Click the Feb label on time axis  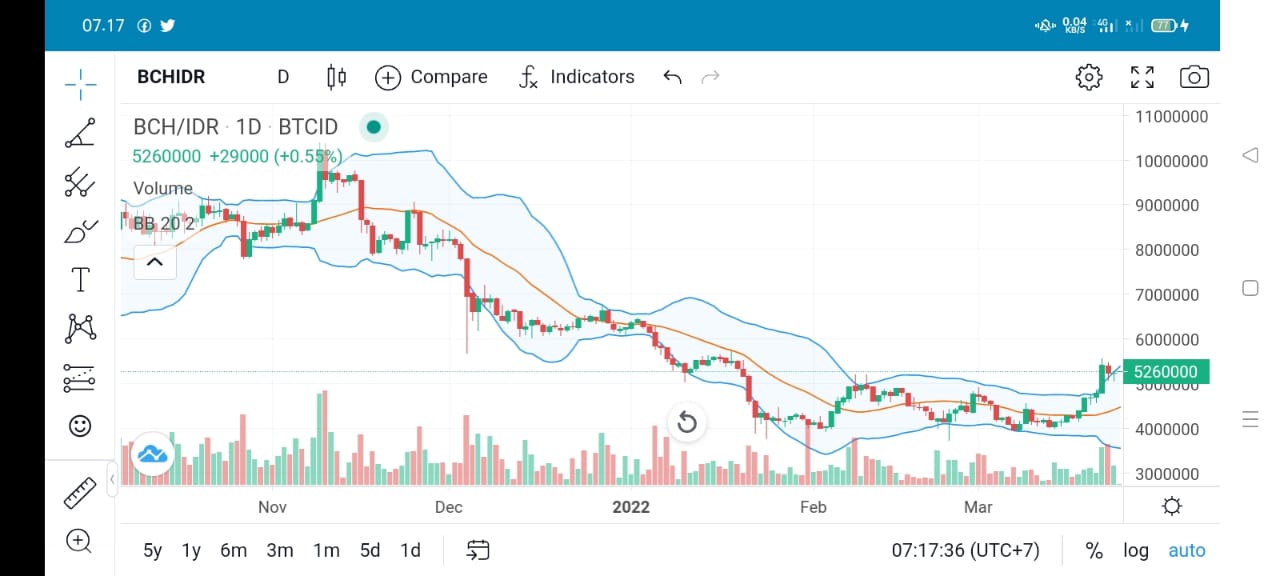tap(813, 507)
